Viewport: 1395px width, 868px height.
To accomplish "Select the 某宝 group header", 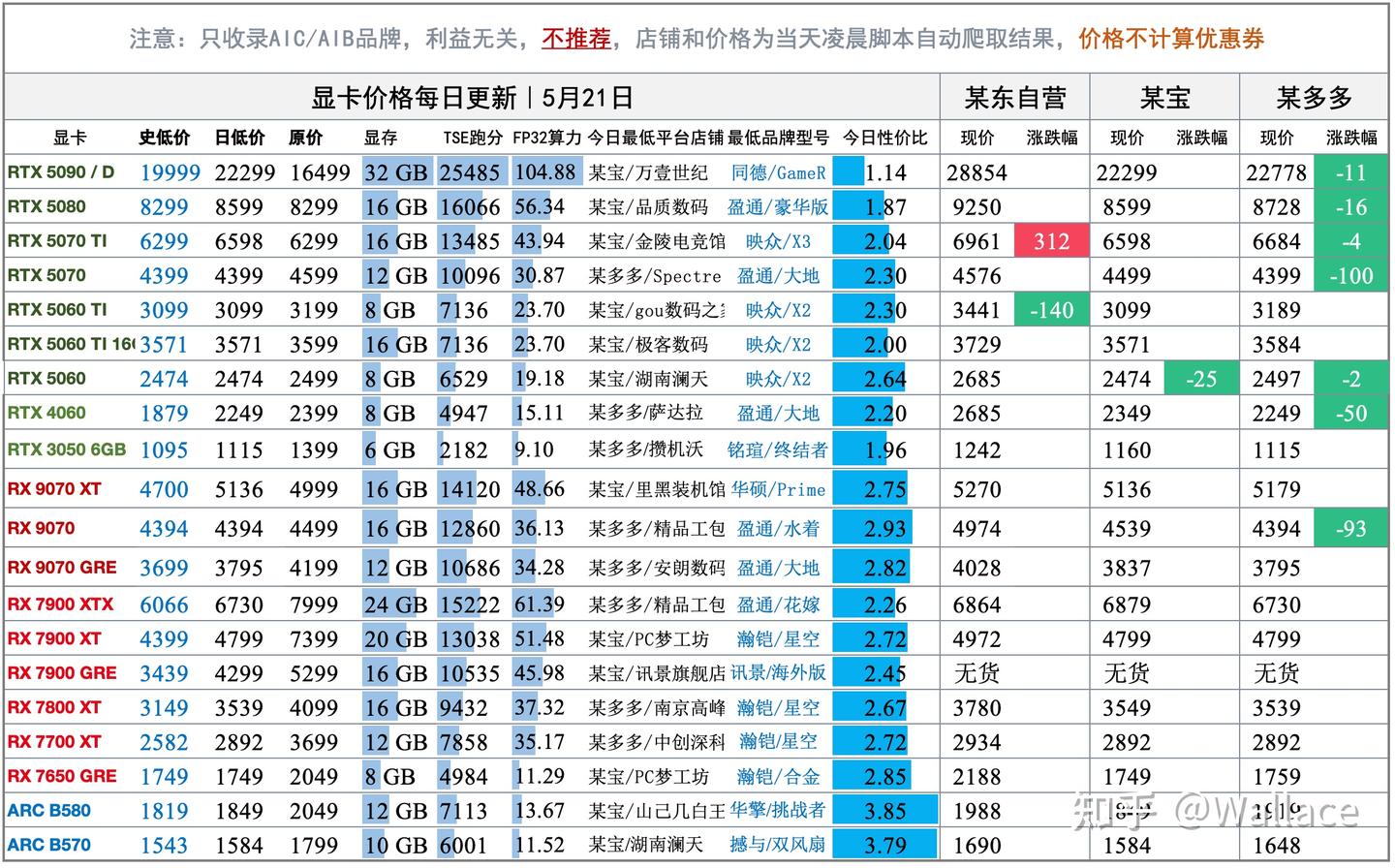I will 1164,97.
